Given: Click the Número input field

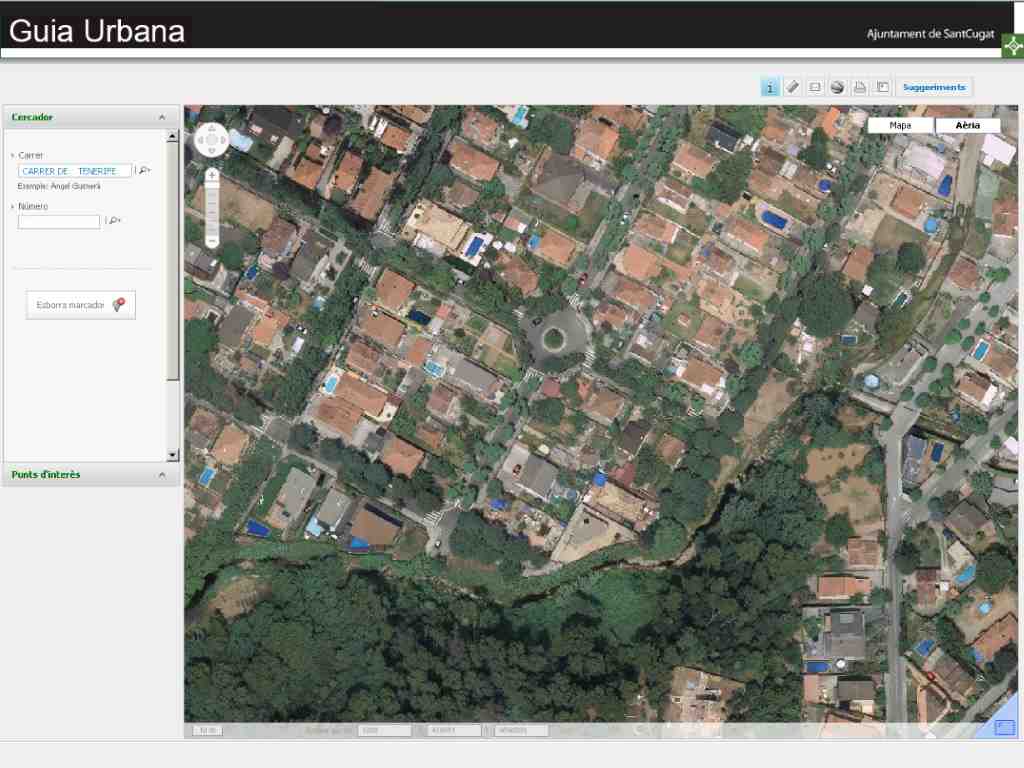Looking at the screenshot, I should pos(59,221).
